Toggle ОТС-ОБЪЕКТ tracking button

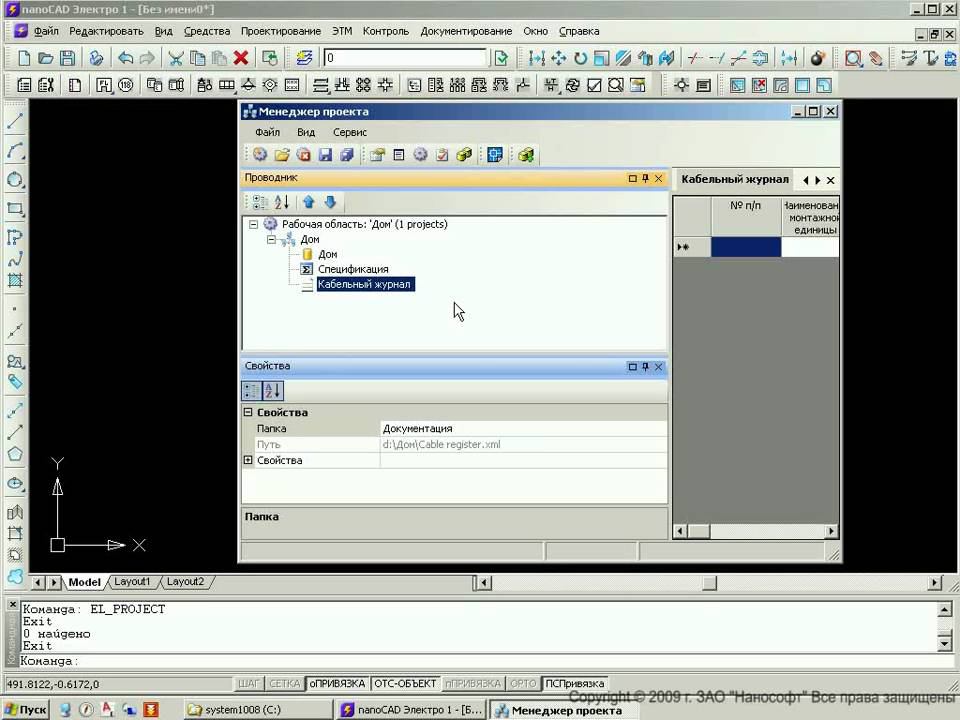click(x=405, y=683)
